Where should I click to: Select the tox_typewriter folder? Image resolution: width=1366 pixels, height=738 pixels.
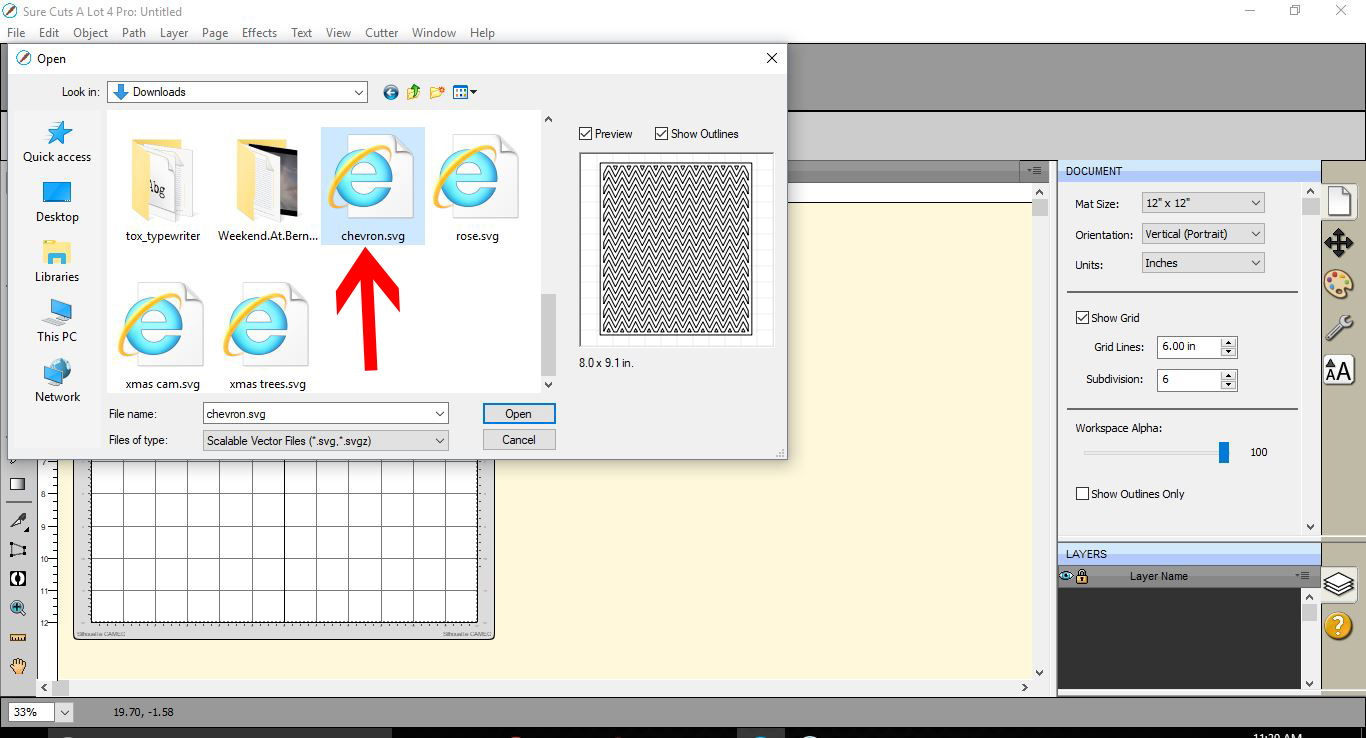pos(163,186)
